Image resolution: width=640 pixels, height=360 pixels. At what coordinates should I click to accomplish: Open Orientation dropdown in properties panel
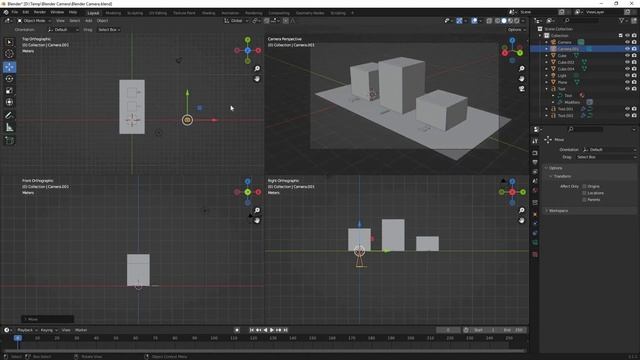(x=609, y=150)
